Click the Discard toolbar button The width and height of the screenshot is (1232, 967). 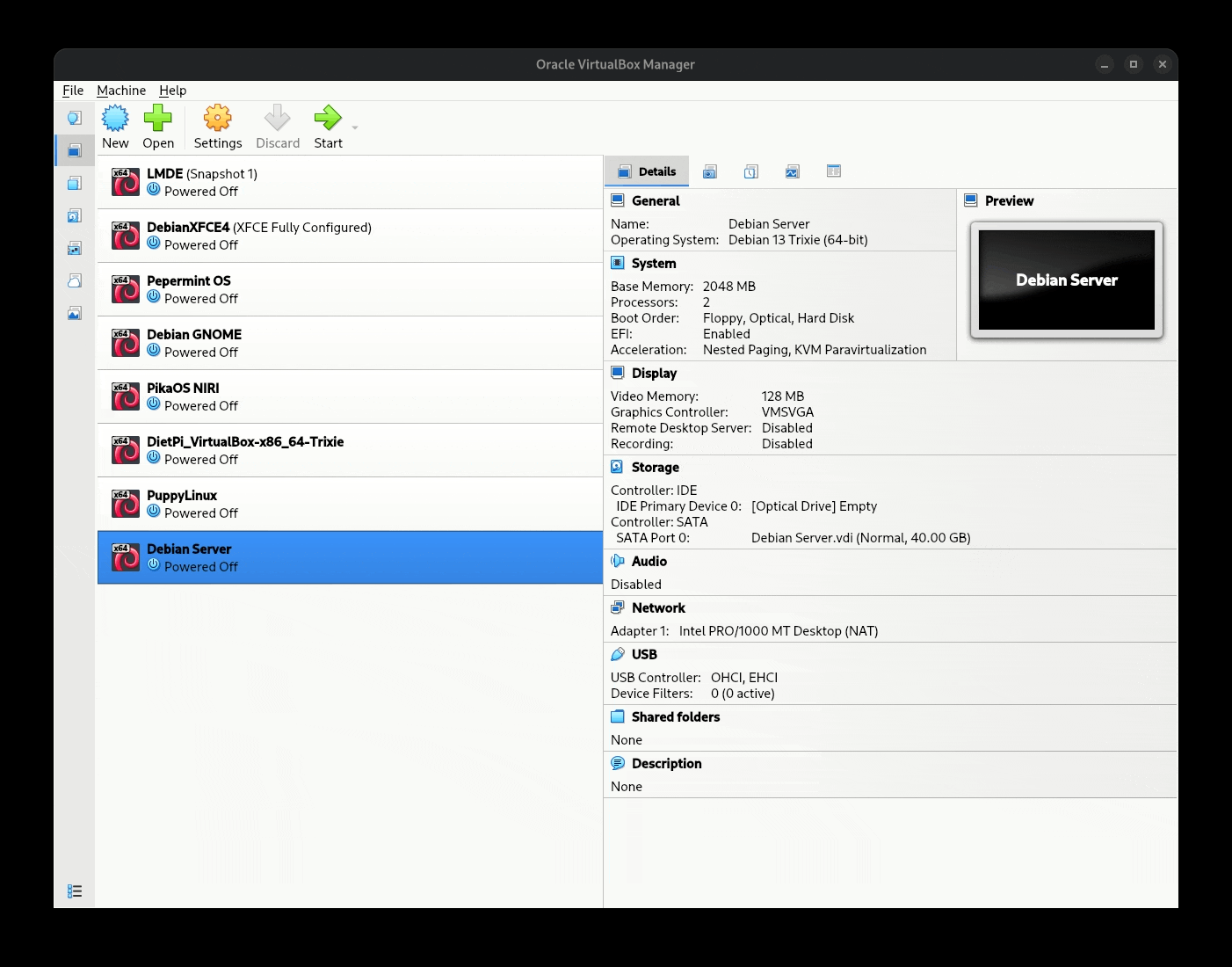point(278,127)
